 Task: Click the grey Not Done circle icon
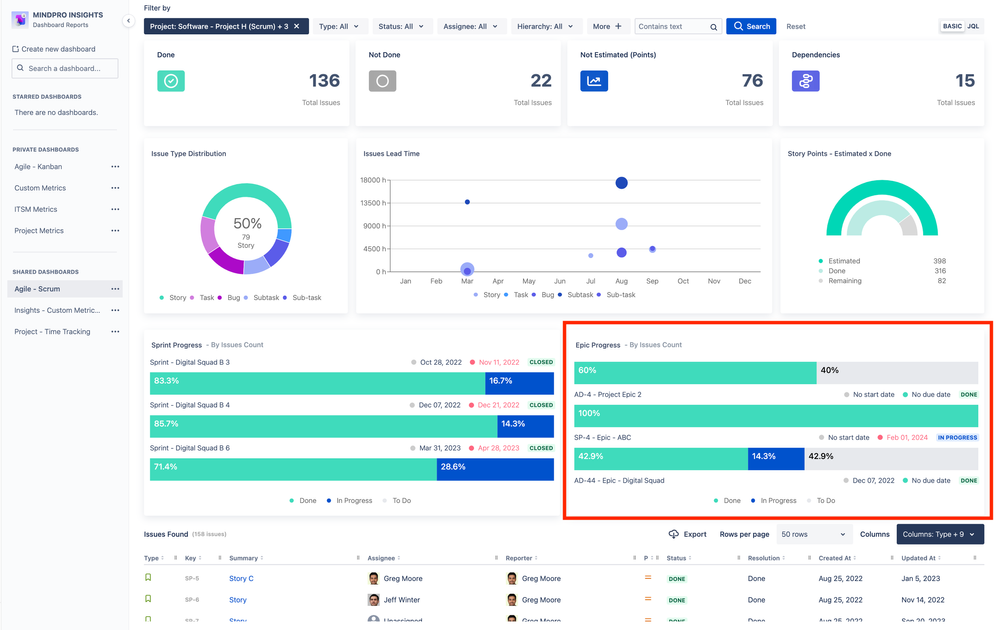point(382,81)
